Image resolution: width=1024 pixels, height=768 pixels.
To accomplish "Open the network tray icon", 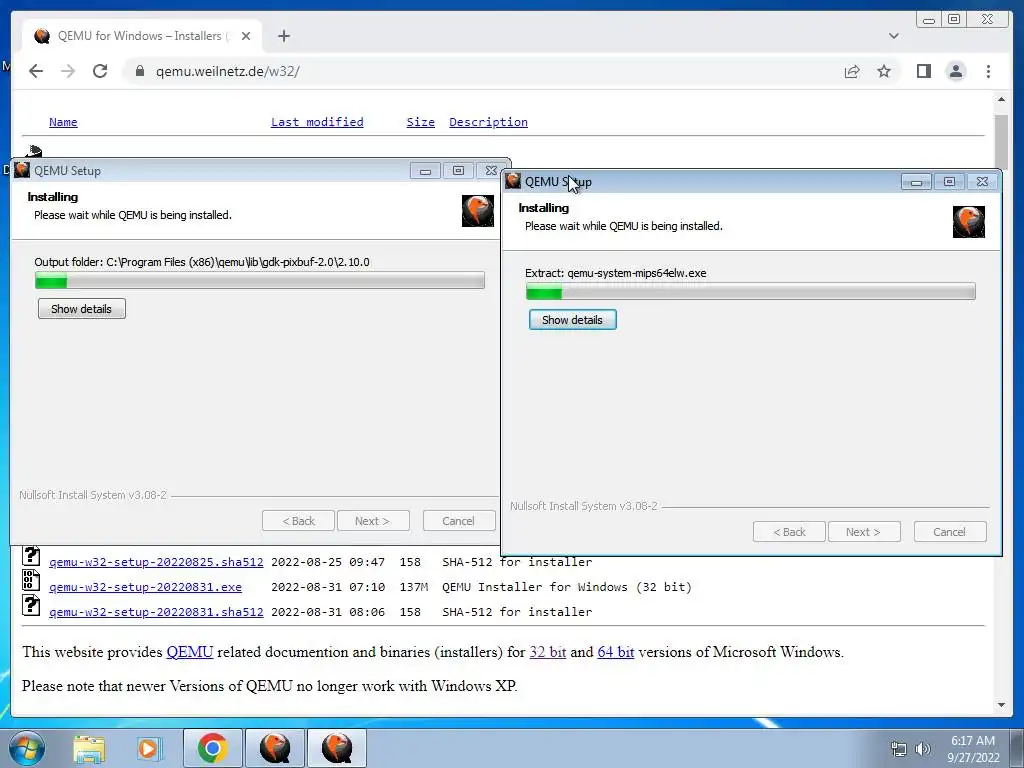I will 899,749.
